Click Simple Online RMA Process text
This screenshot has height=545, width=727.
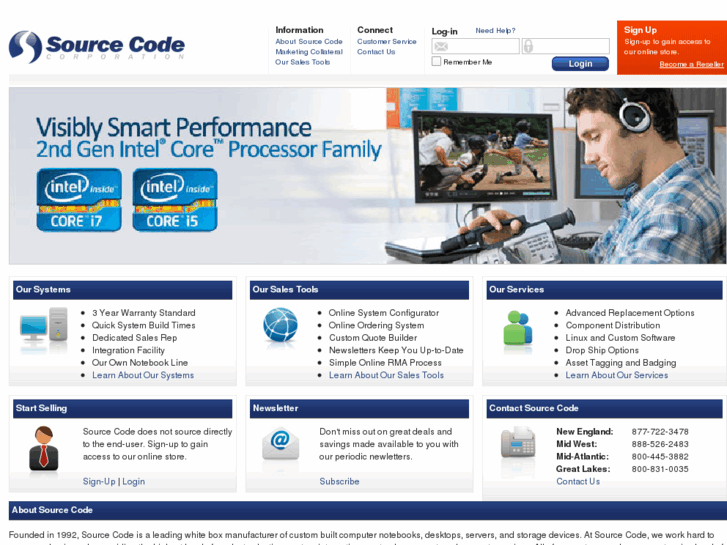(x=385, y=363)
